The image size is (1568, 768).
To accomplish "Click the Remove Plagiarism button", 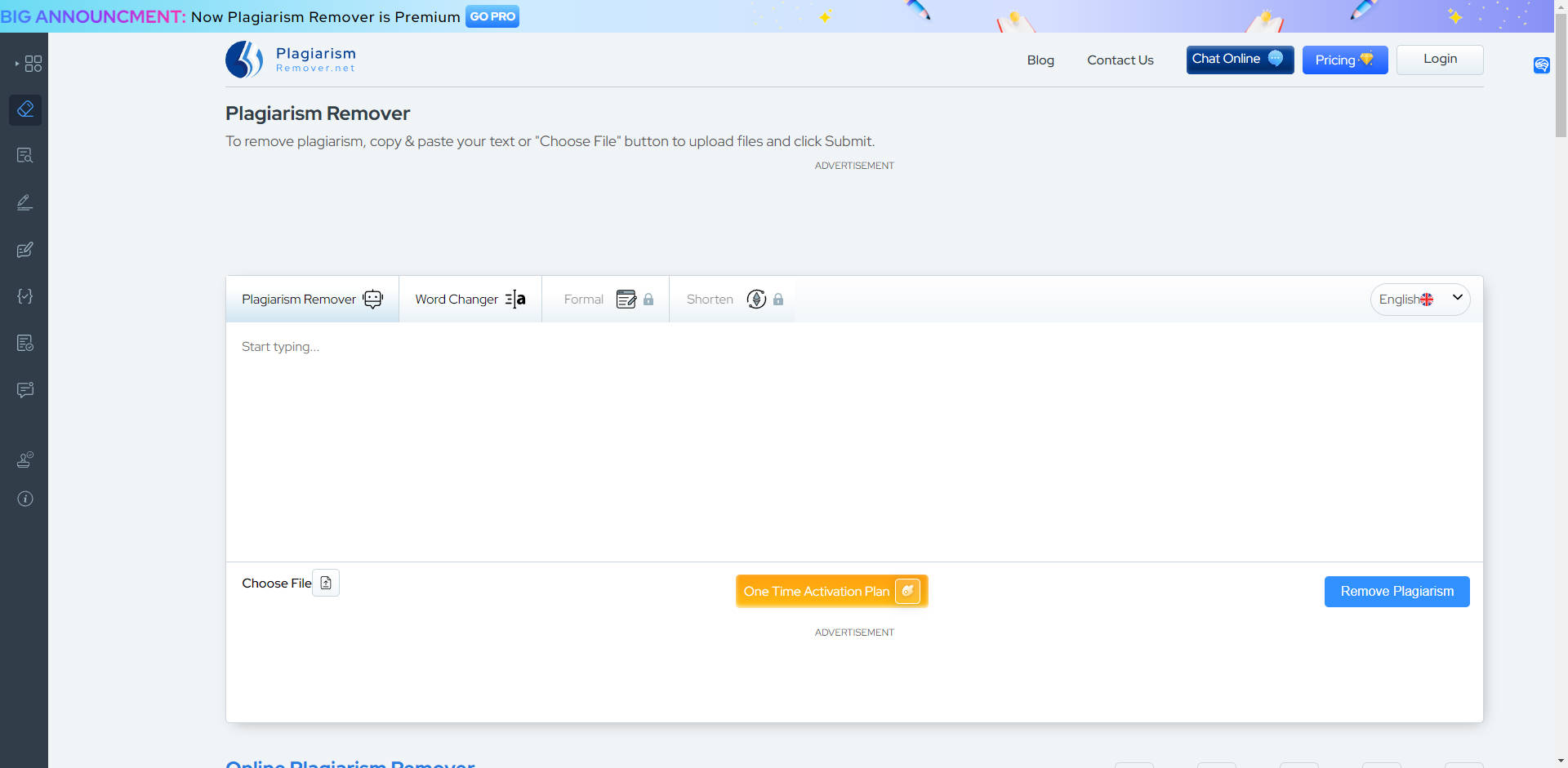I will click(x=1396, y=592).
